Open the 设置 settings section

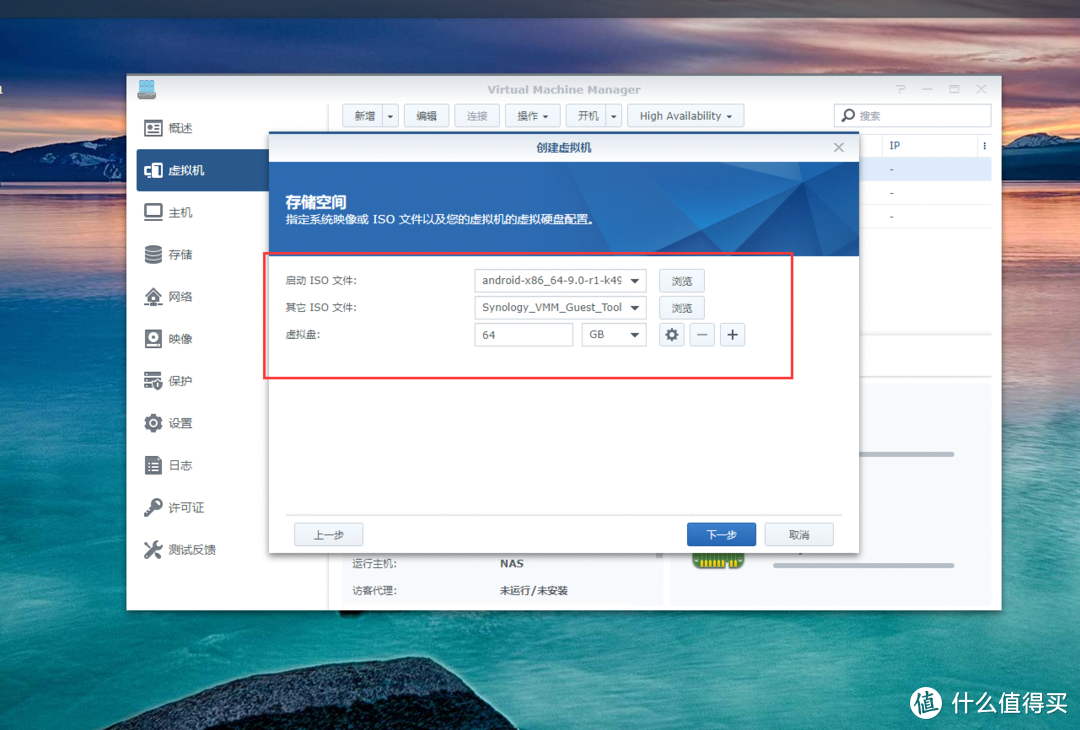click(x=168, y=423)
